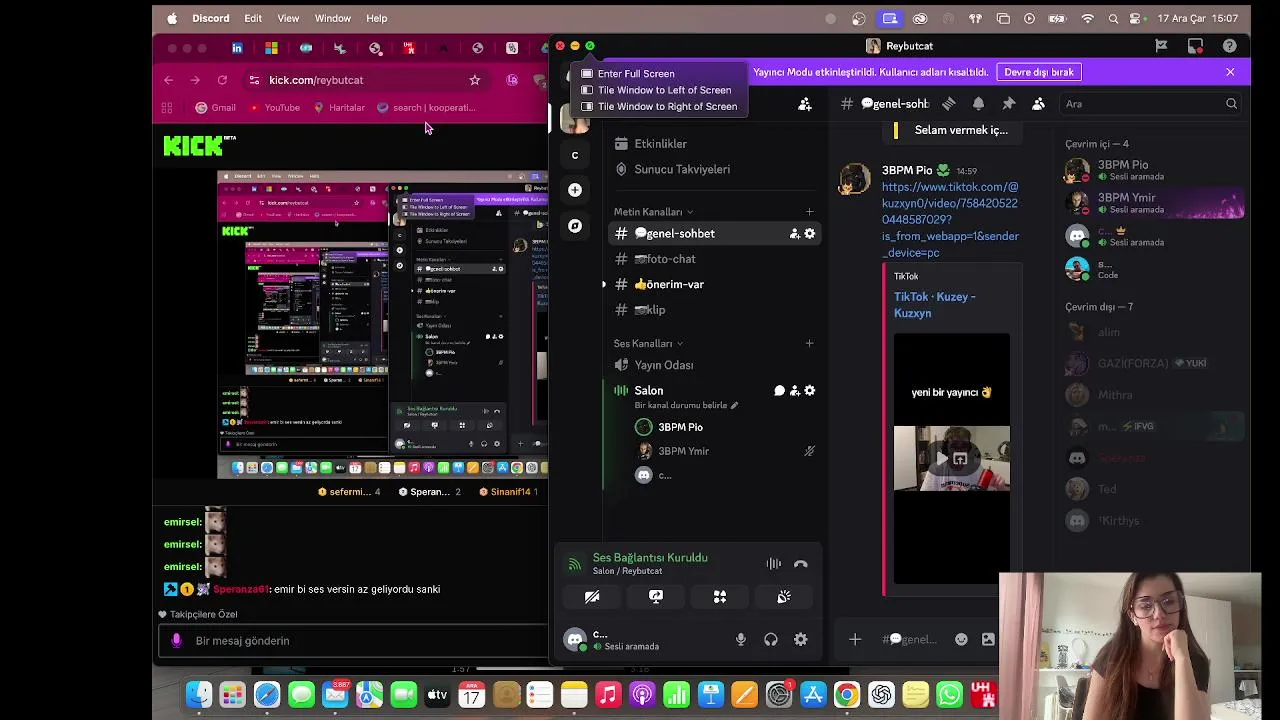Screen dimensions: 1280x720
Task: Choose Tile Window to Left of Screen
Action: pyautogui.click(x=664, y=90)
